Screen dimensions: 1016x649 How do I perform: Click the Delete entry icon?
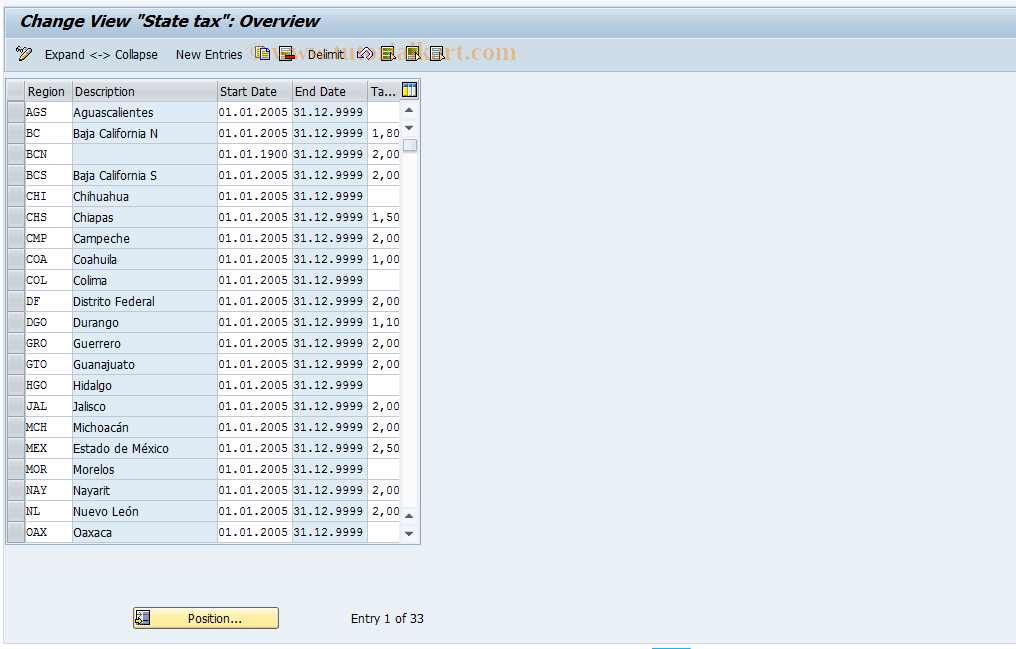286,54
